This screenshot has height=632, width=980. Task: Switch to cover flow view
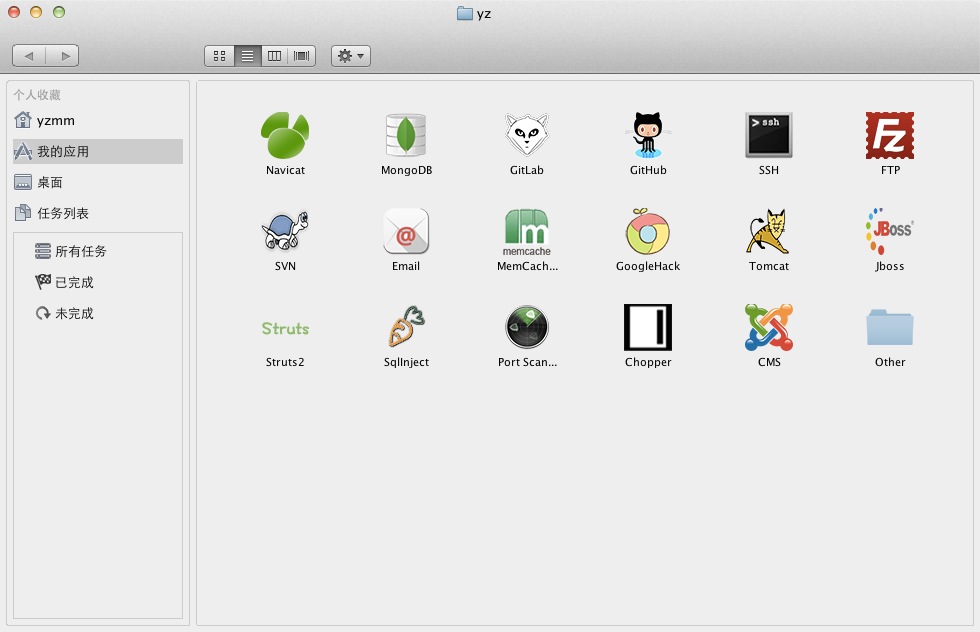point(301,56)
